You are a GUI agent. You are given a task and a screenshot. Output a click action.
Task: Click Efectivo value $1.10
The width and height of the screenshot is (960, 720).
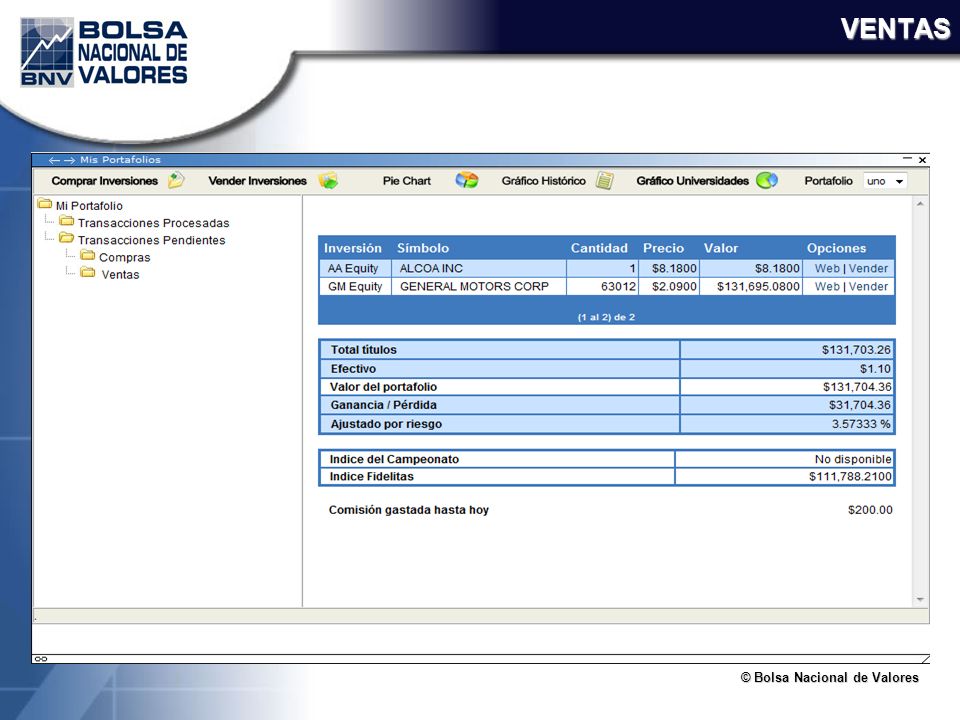click(875, 369)
